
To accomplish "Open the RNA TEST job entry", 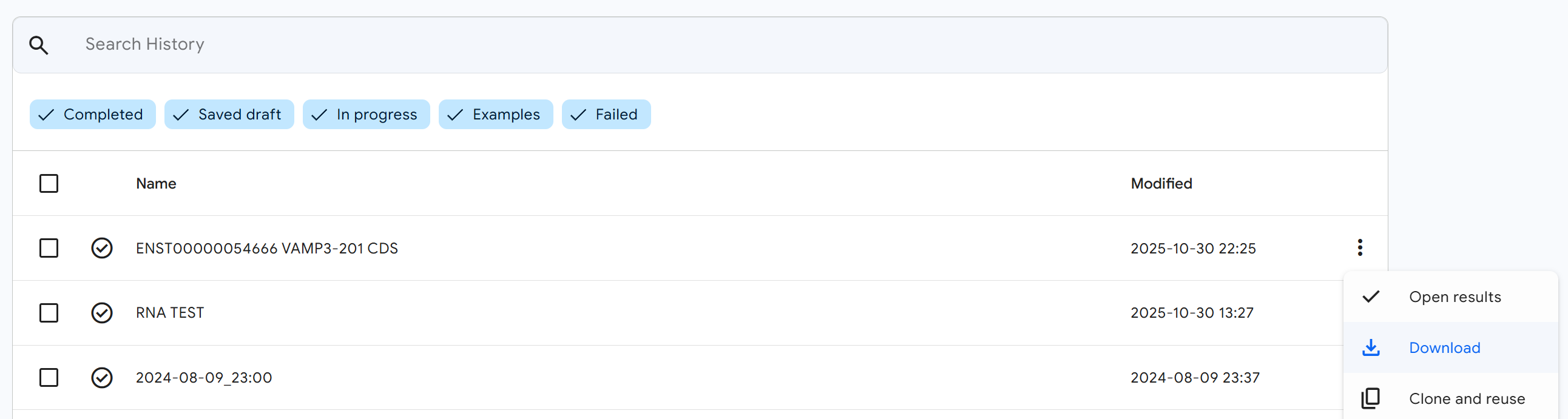I will 170,312.
